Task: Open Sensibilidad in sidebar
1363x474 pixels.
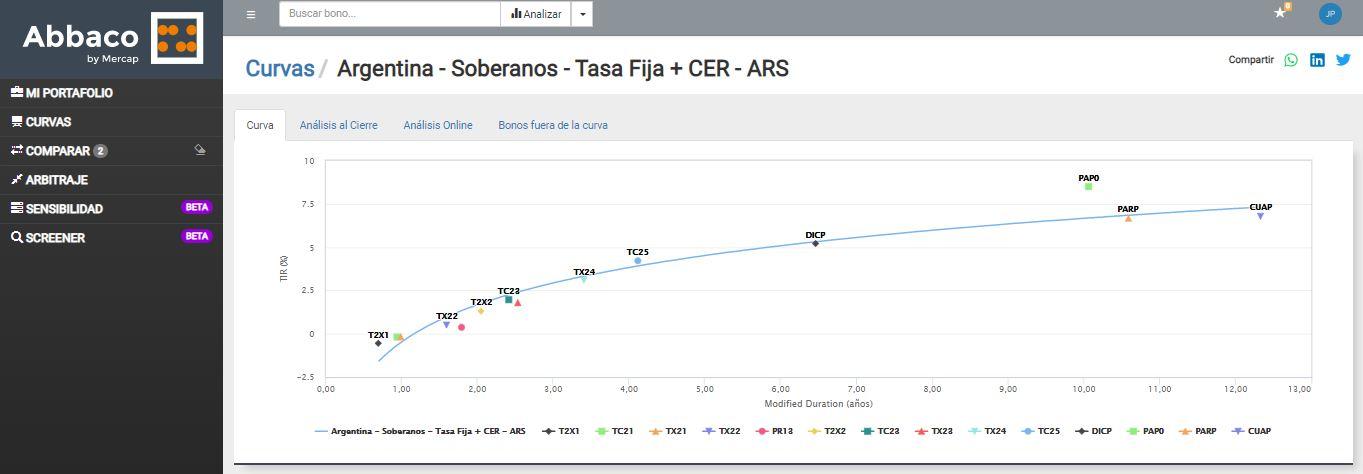Action: (x=111, y=209)
